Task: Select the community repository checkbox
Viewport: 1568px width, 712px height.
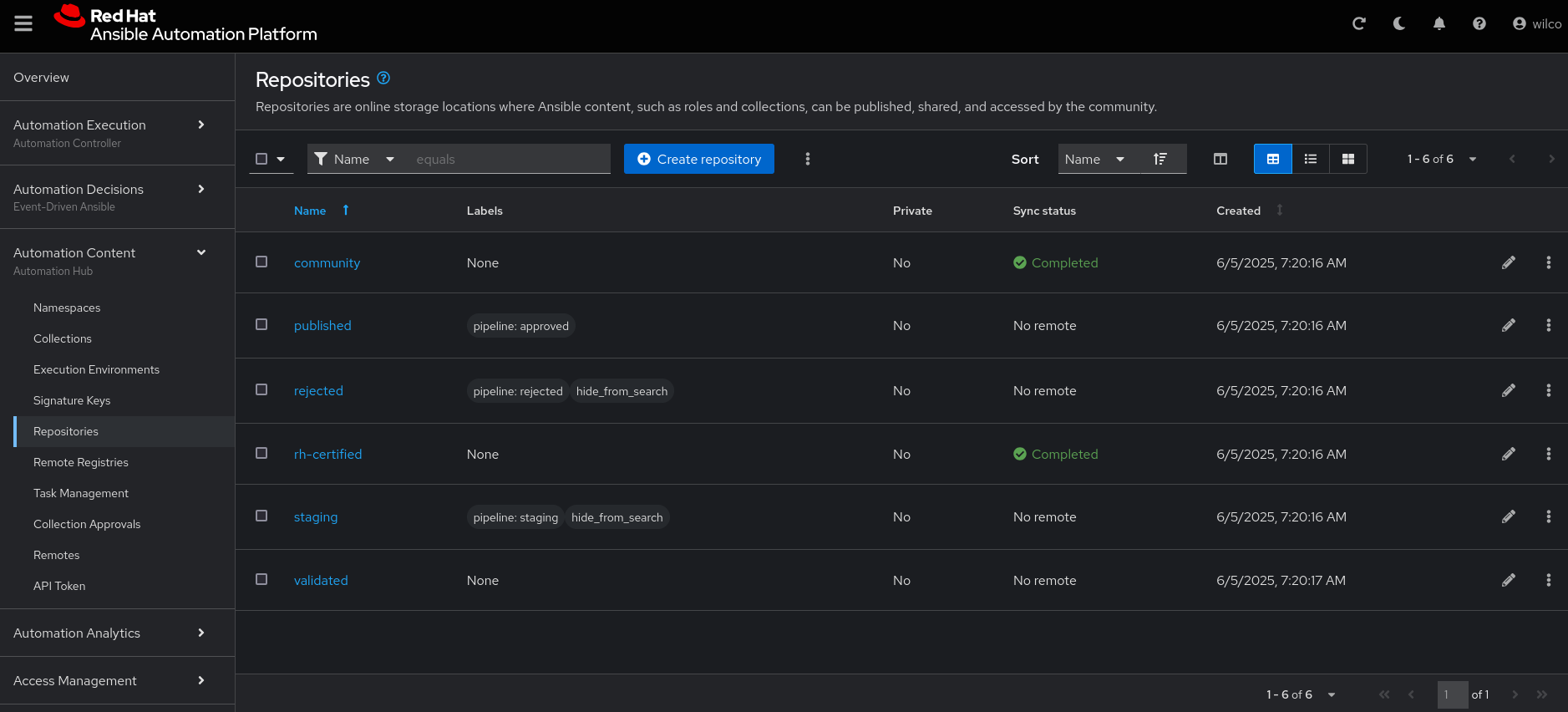Action: pyautogui.click(x=261, y=262)
